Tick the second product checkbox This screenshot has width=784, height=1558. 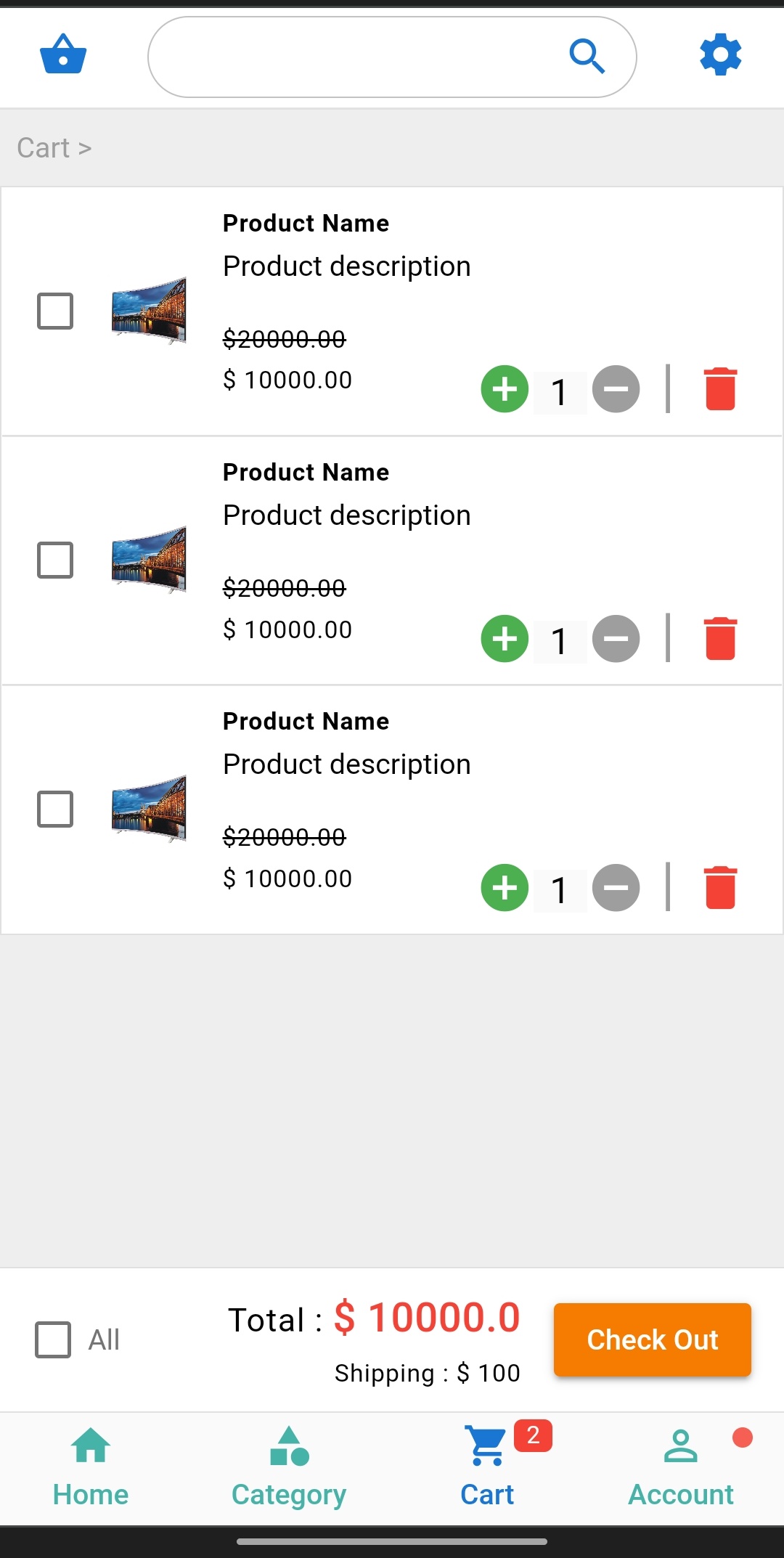tap(55, 560)
